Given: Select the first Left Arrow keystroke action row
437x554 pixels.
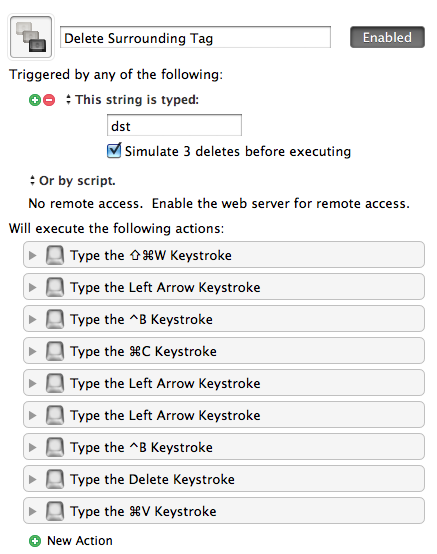Looking at the screenshot, I should point(224,287).
